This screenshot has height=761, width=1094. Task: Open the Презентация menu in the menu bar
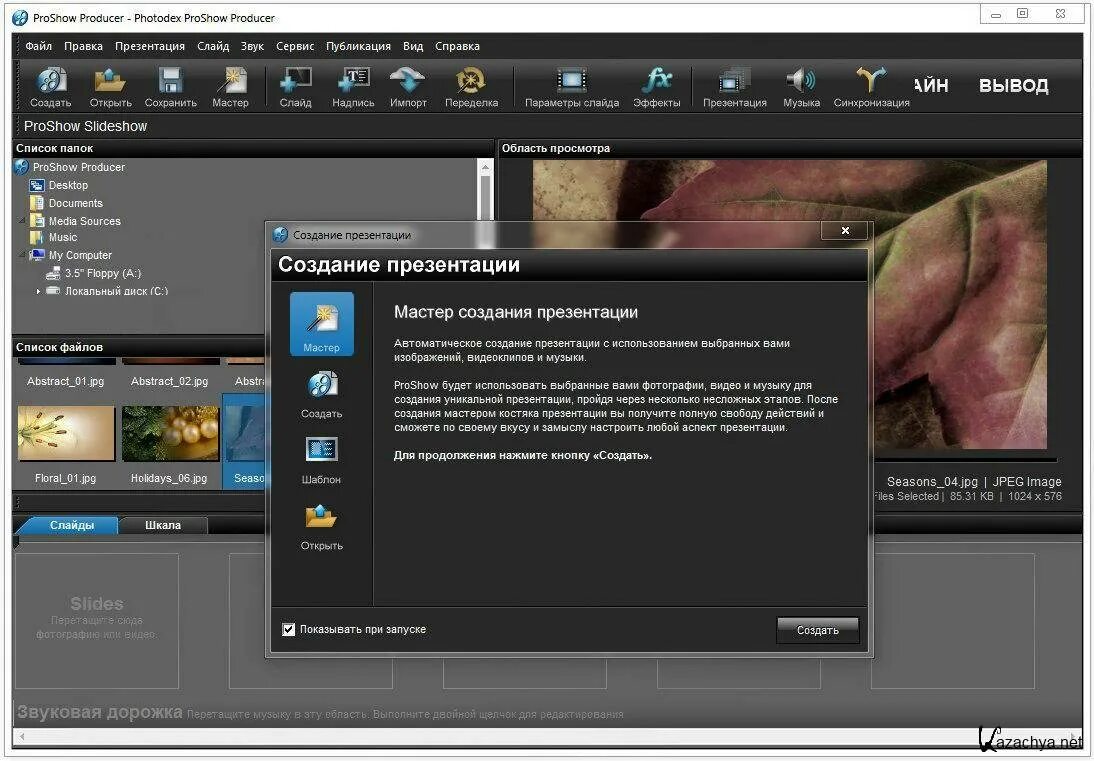pos(150,47)
